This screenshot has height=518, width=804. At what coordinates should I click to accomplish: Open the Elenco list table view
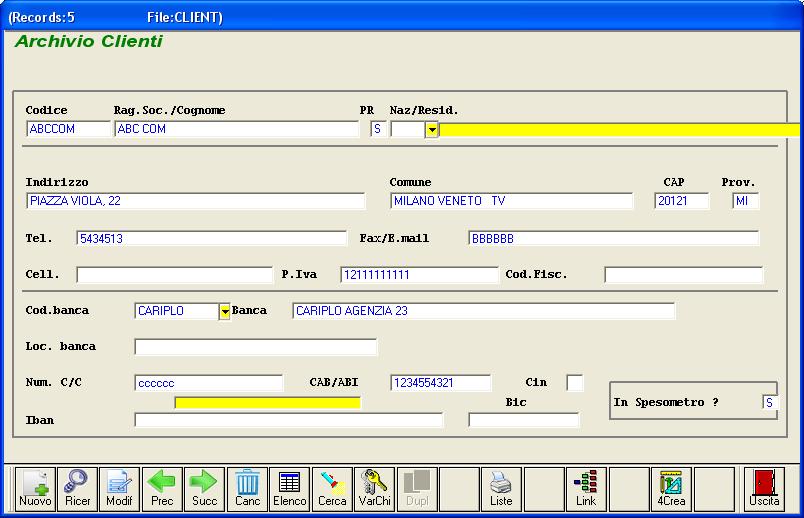click(290, 489)
